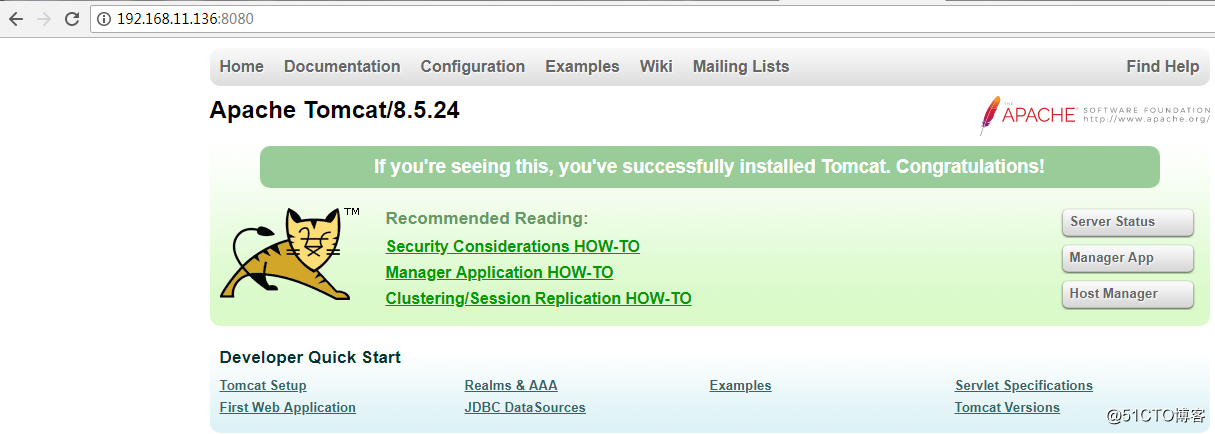Click the Developer Quick Start heading

[310, 358]
